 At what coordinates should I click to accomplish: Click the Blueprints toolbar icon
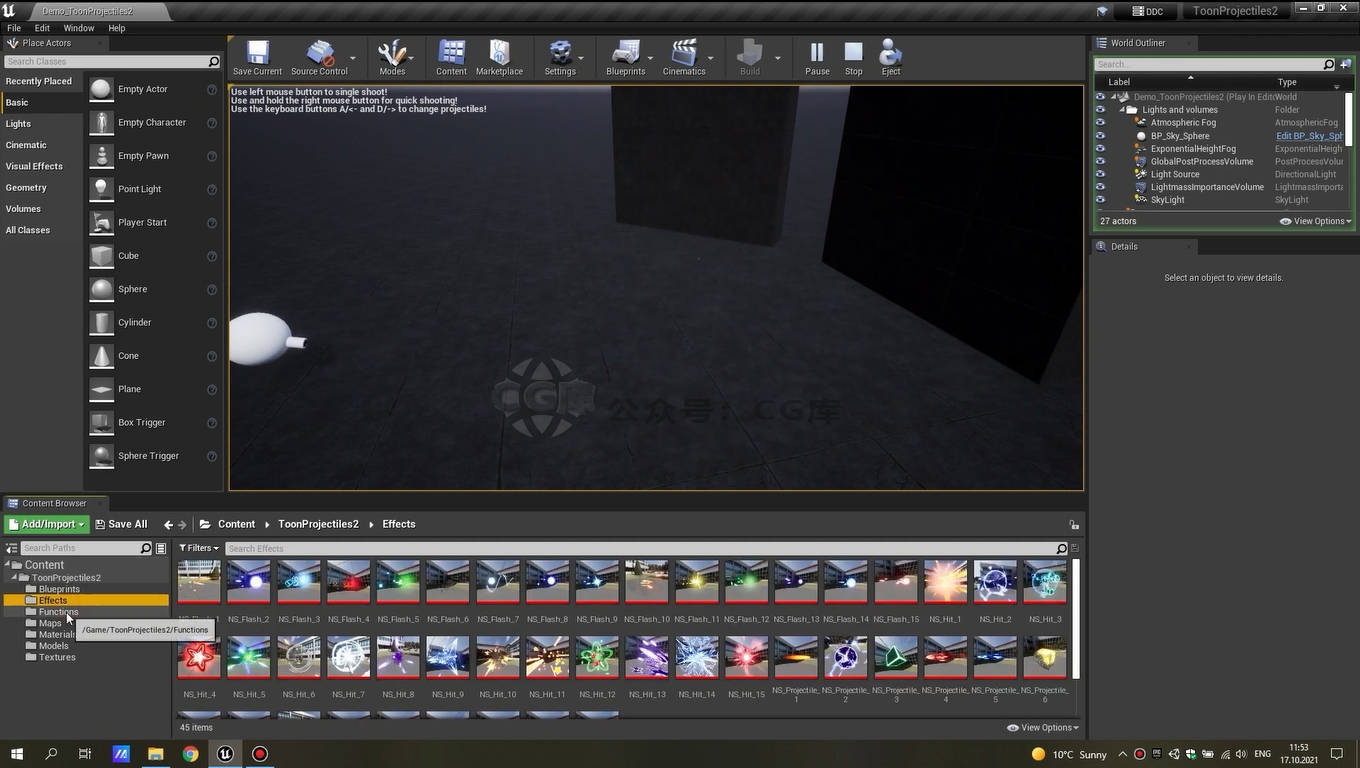(x=625, y=56)
